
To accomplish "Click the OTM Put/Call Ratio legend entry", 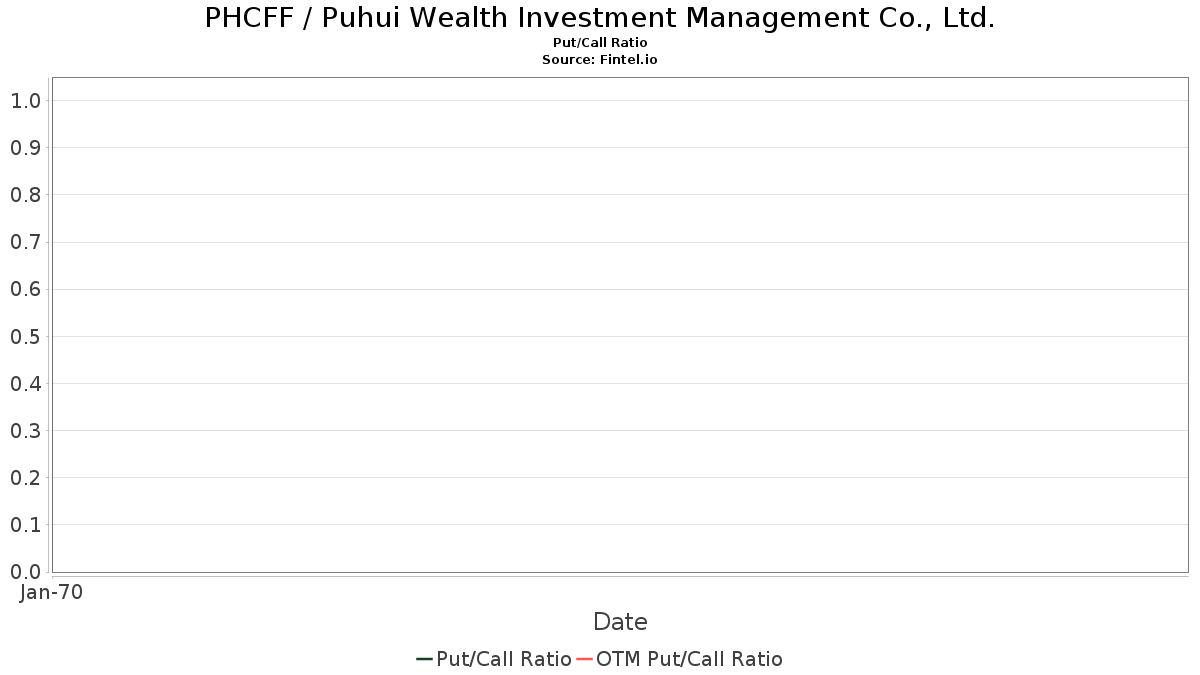I will [x=680, y=659].
